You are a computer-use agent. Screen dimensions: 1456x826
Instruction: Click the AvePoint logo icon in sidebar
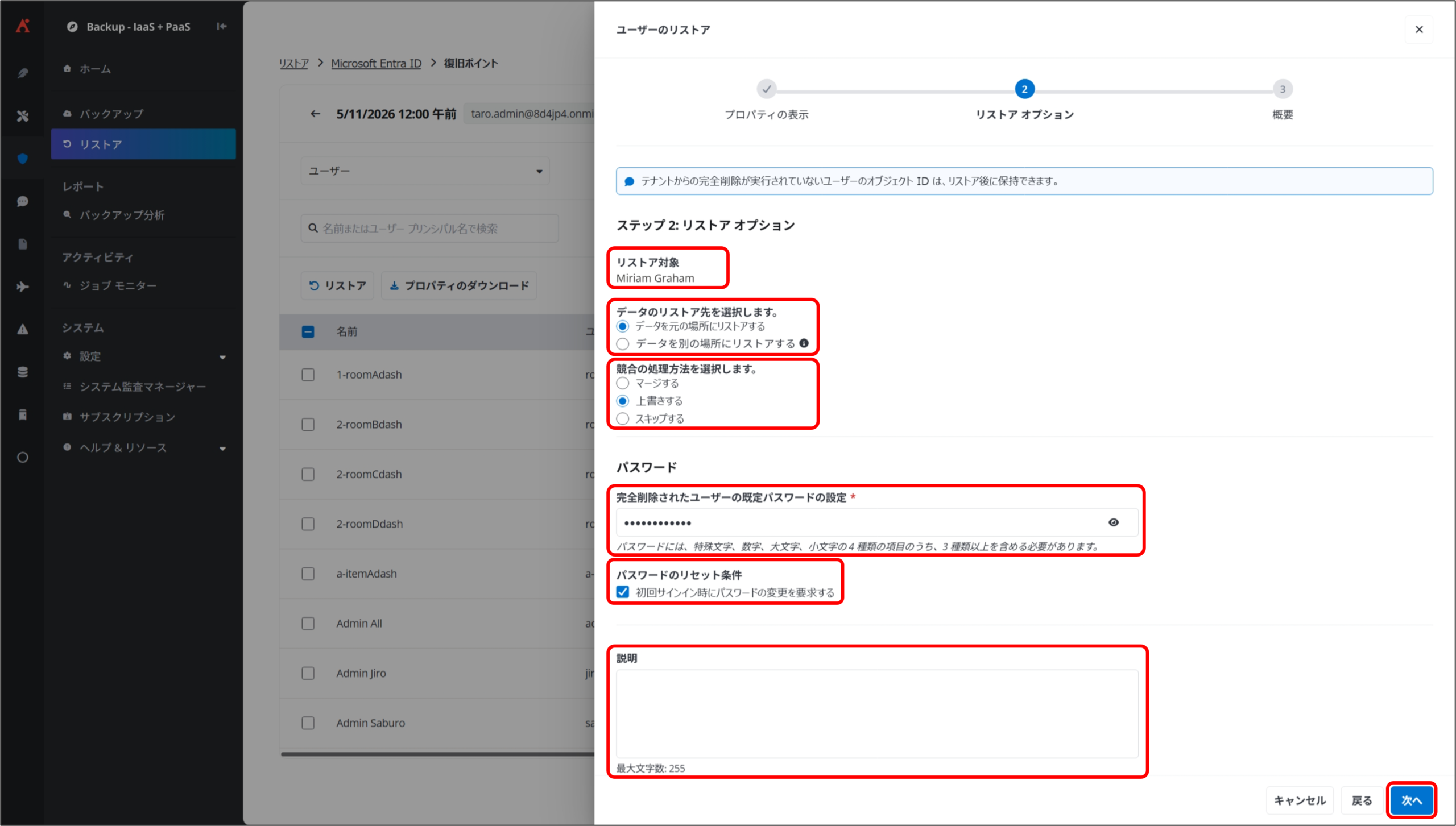tap(23, 26)
